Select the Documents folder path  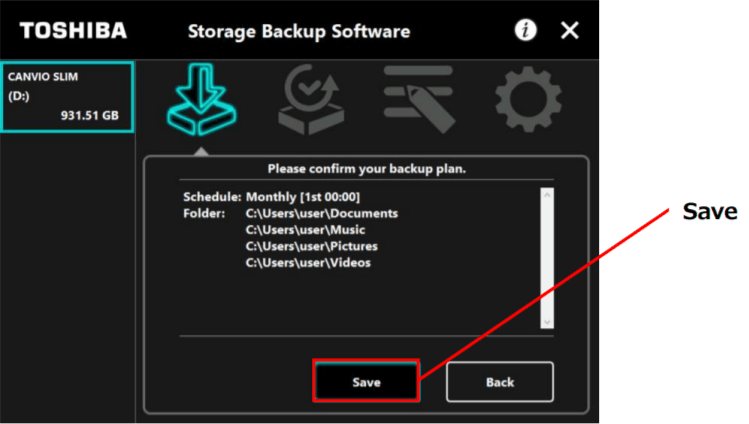[x=321, y=213]
